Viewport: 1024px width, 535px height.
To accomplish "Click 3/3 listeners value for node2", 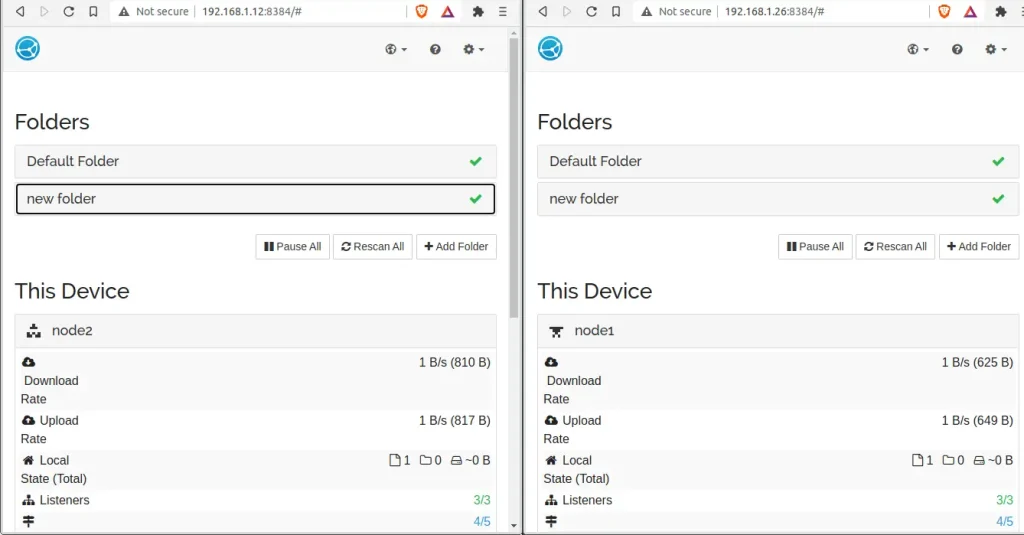I will click(x=482, y=500).
